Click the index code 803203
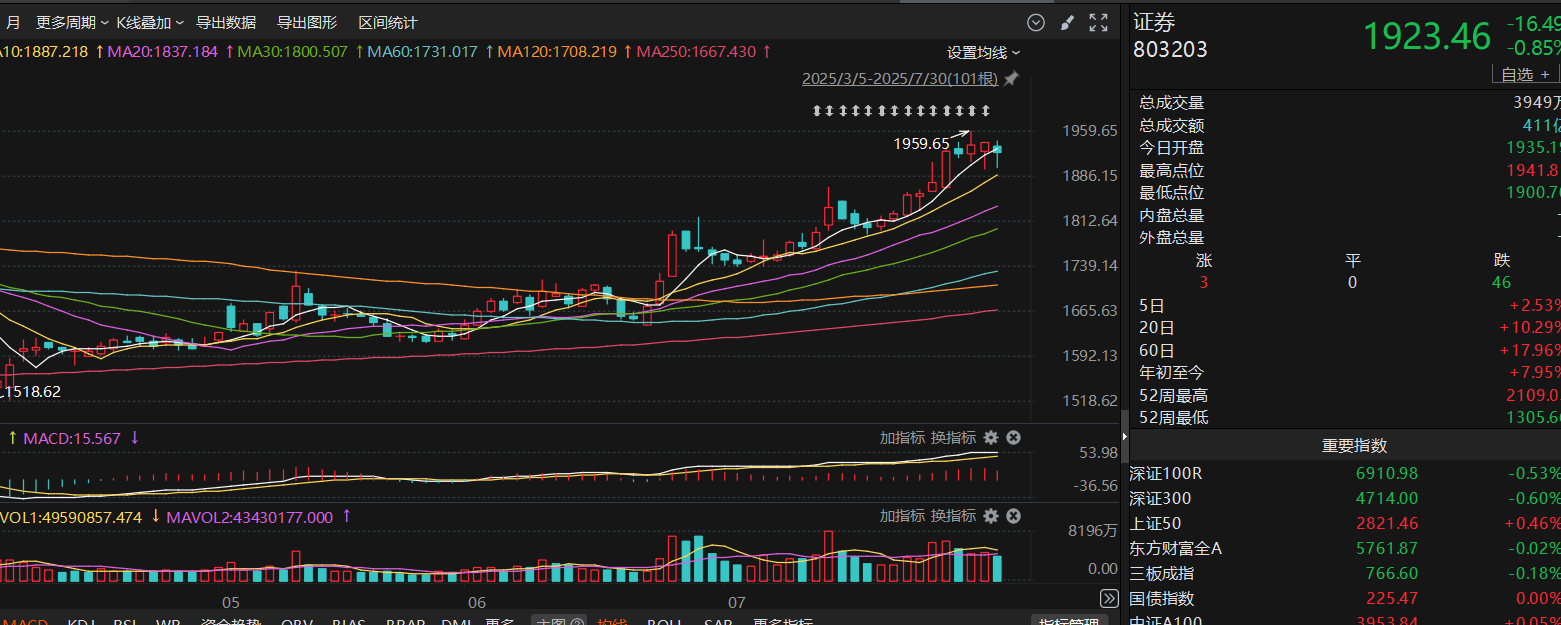Image resolution: width=1561 pixels, height=625 pixels. (x=1170, y=49)
